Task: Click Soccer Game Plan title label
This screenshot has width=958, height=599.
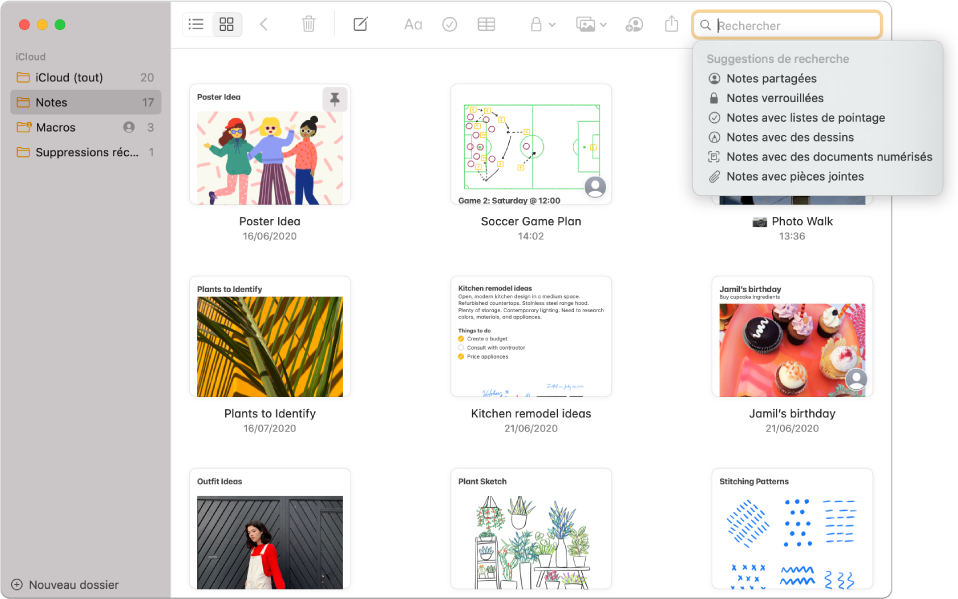Action: (531, 221)
